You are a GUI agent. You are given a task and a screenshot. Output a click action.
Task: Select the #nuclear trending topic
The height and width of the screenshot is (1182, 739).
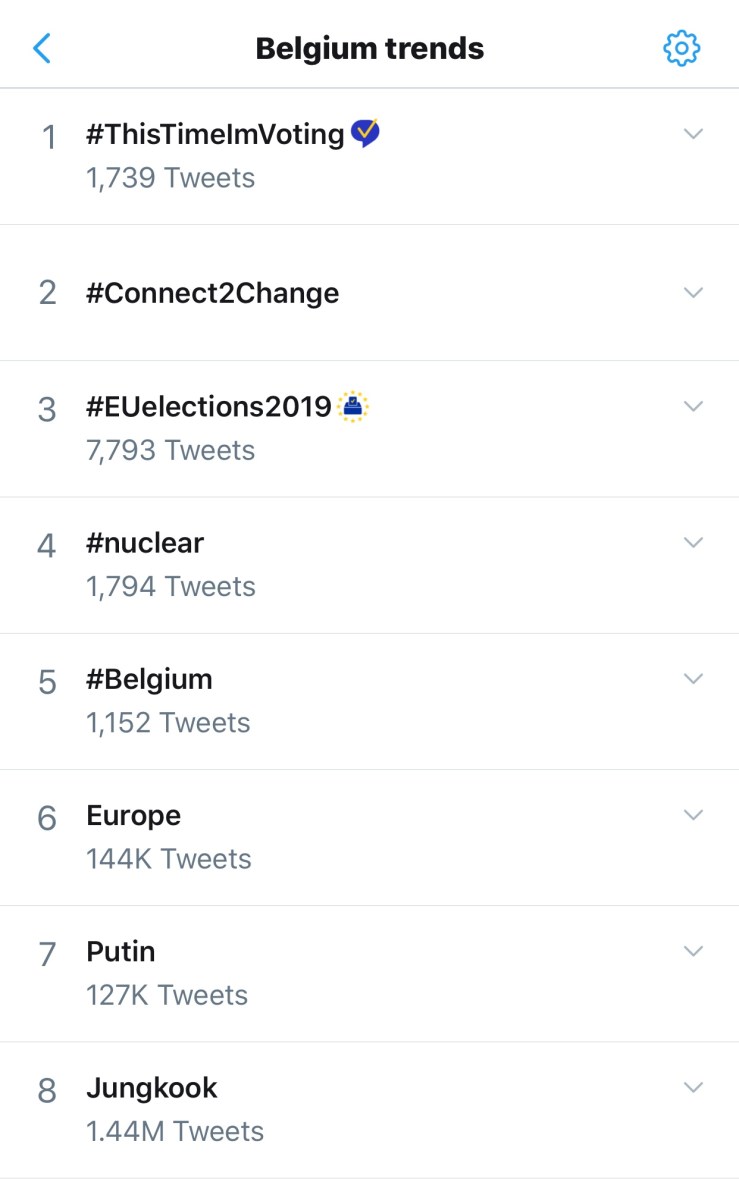[x=145, y=543]
